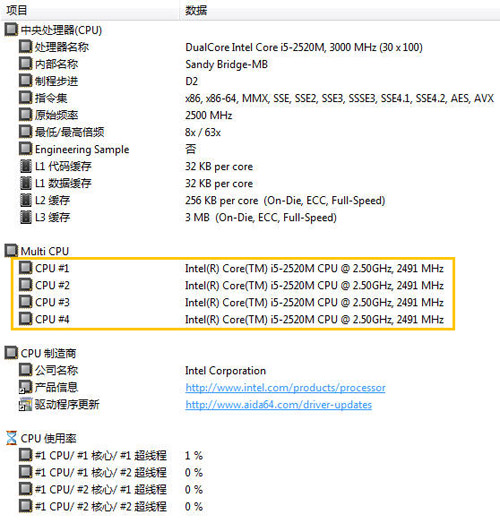Click the cache icon beside L2 缓存
500x523 pixels.
tap(25, 200)
